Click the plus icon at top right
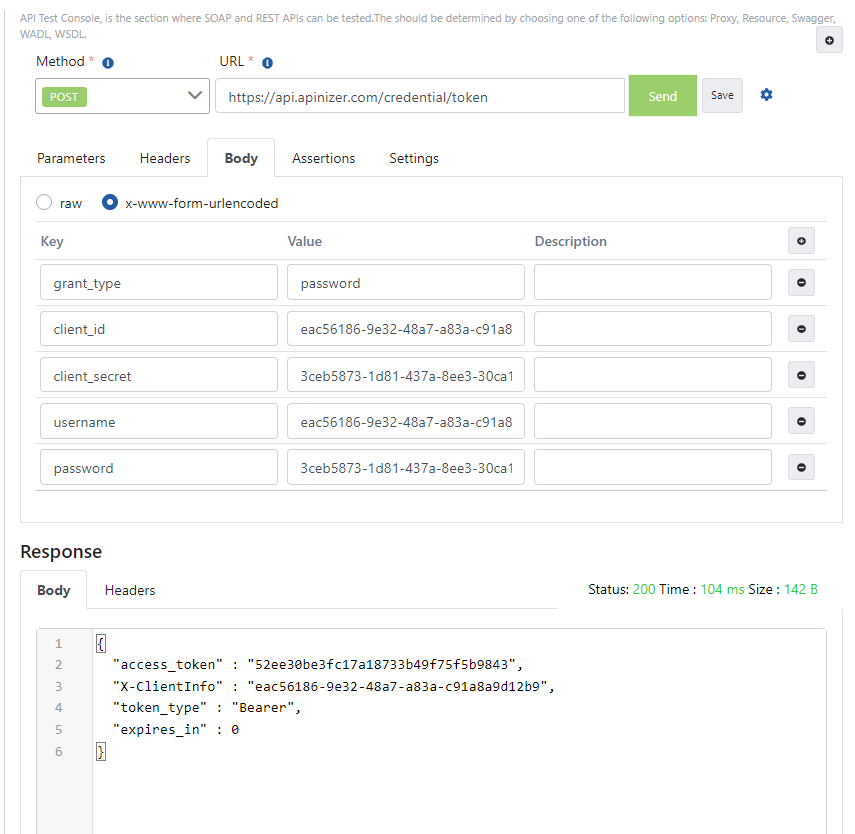This screenshot has width=855, height=834. tap(830, 39)
